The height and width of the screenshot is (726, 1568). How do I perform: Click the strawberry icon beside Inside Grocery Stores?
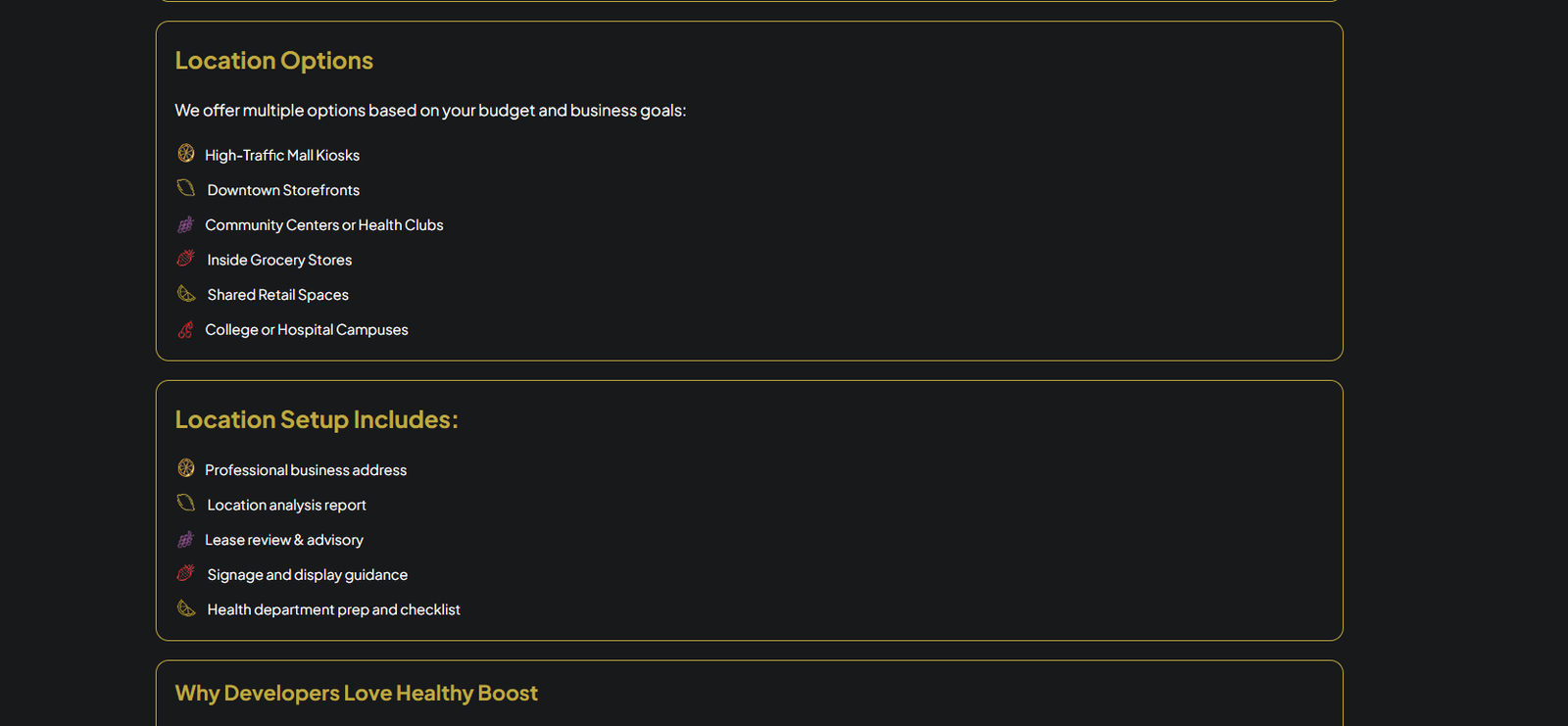186,259
